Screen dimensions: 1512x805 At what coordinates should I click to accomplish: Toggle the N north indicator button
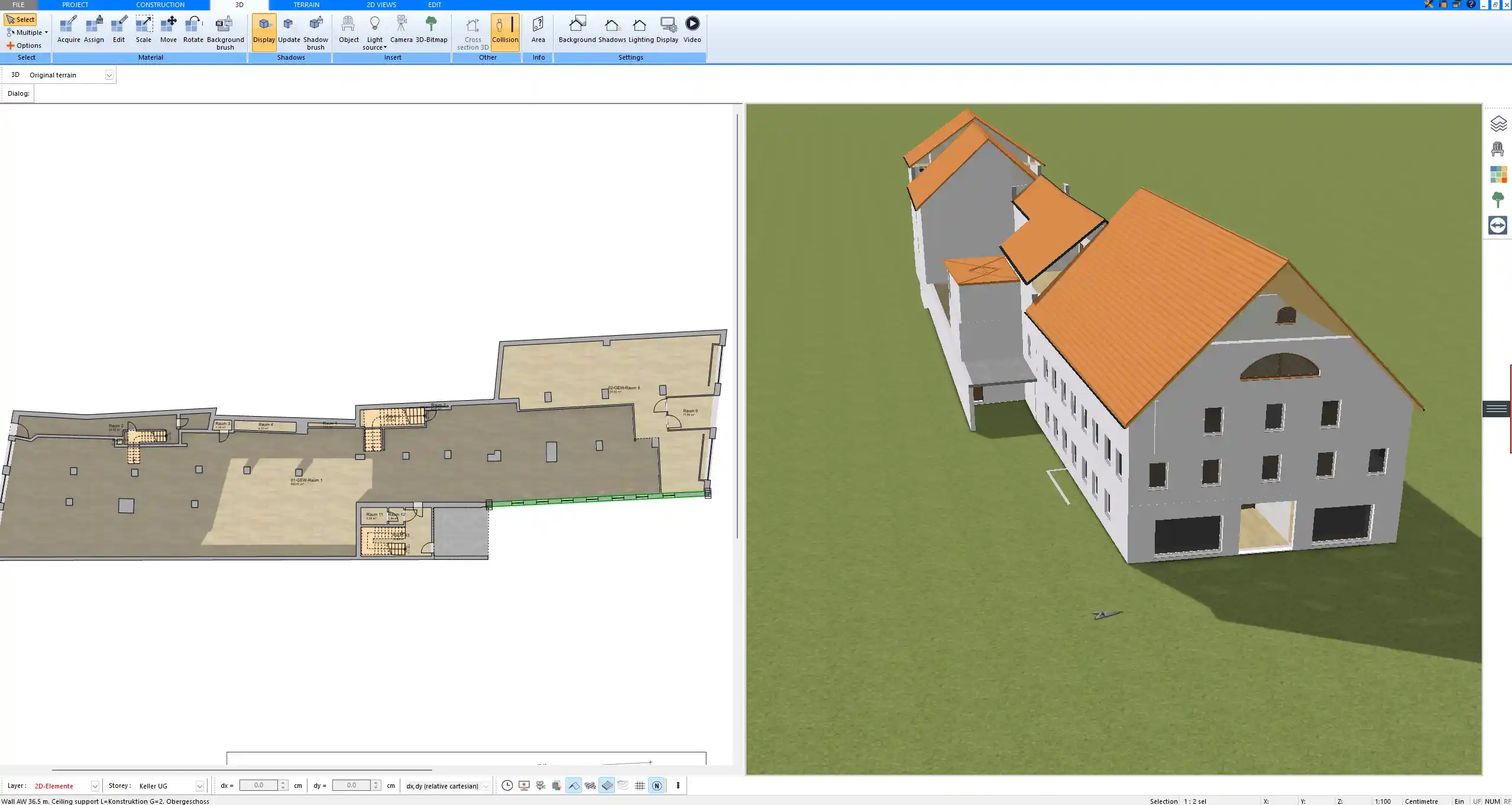click(x=656, y=785)
